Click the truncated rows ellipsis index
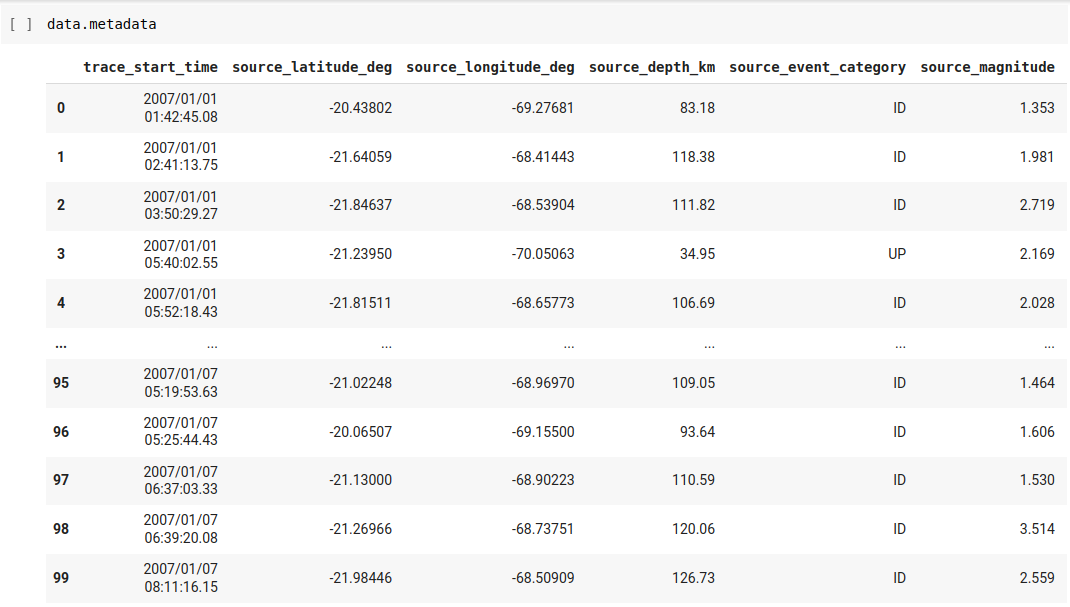Viewport: 1070px width, 607px height. coord(61,344)
